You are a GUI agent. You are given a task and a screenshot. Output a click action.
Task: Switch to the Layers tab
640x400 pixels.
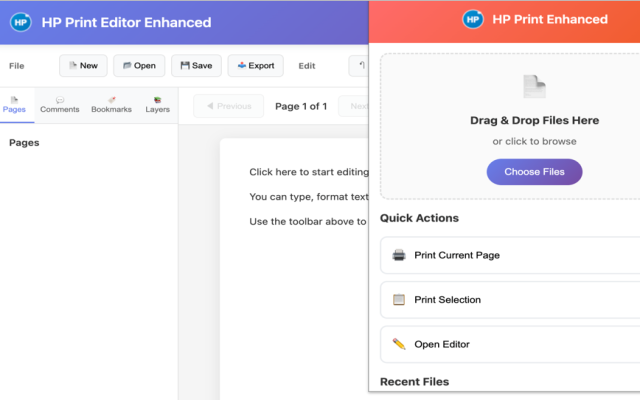[157, 105]
